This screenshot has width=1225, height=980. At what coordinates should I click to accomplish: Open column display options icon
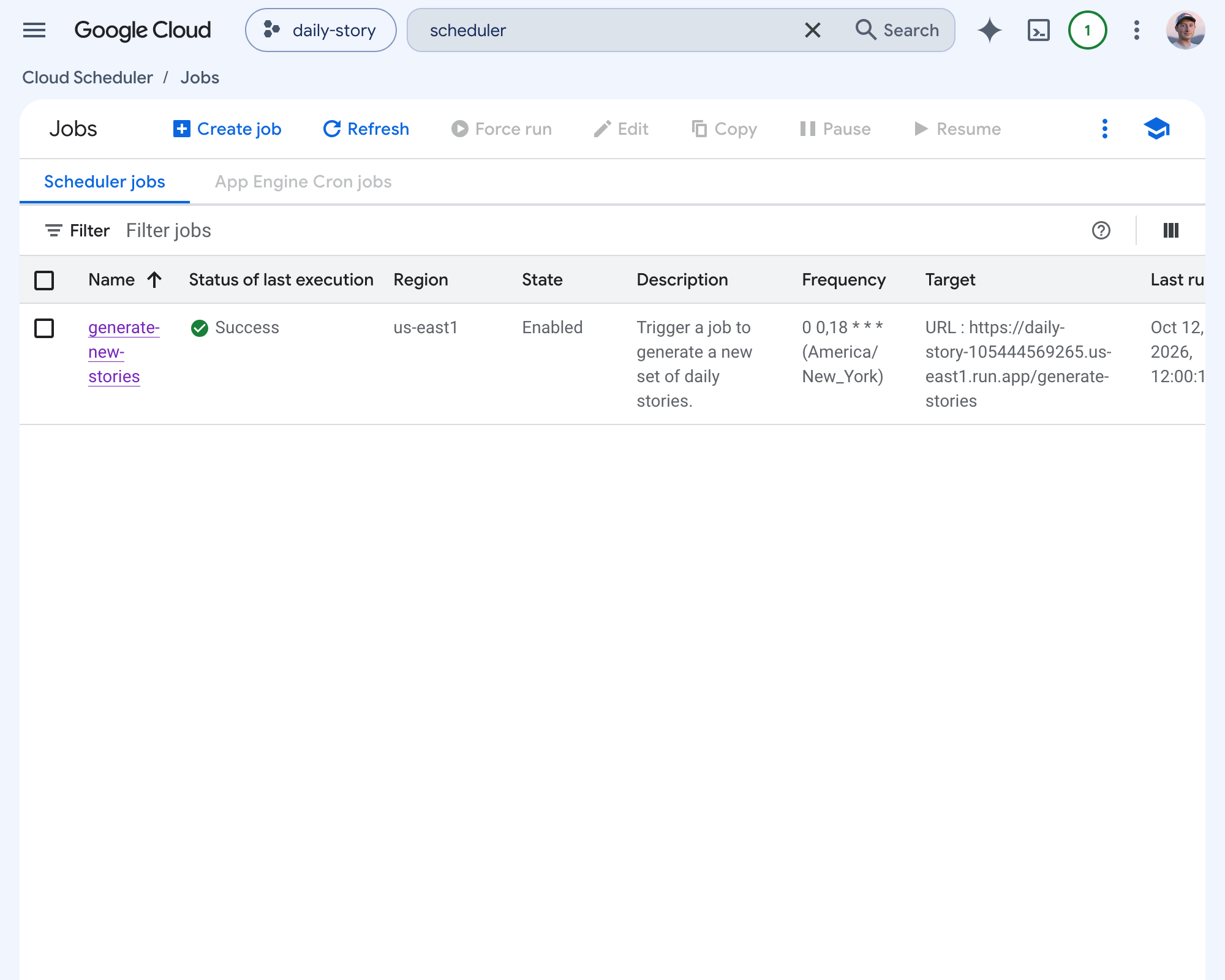click(1171, 230)
